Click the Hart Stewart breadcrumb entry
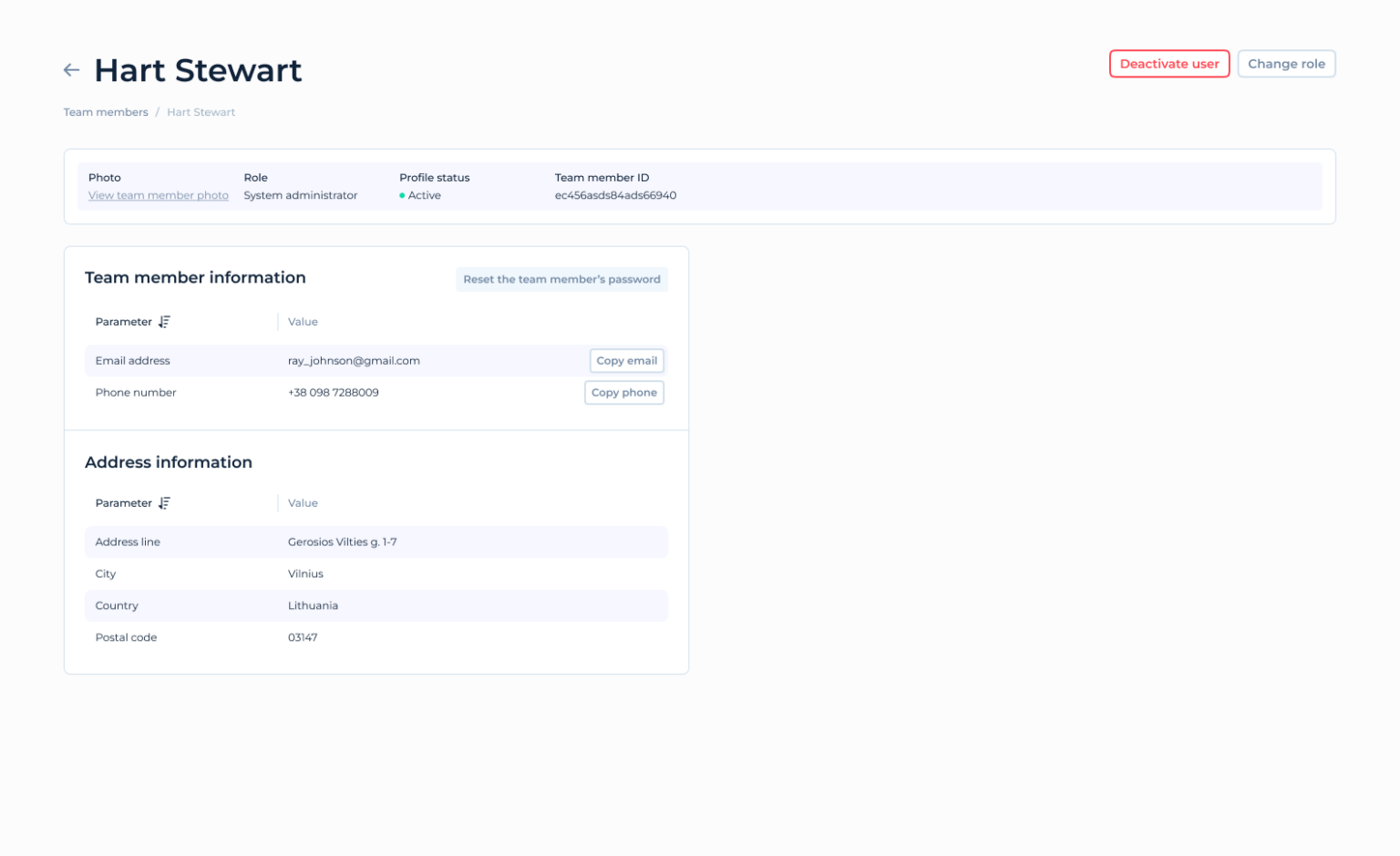 pos(201,111)
